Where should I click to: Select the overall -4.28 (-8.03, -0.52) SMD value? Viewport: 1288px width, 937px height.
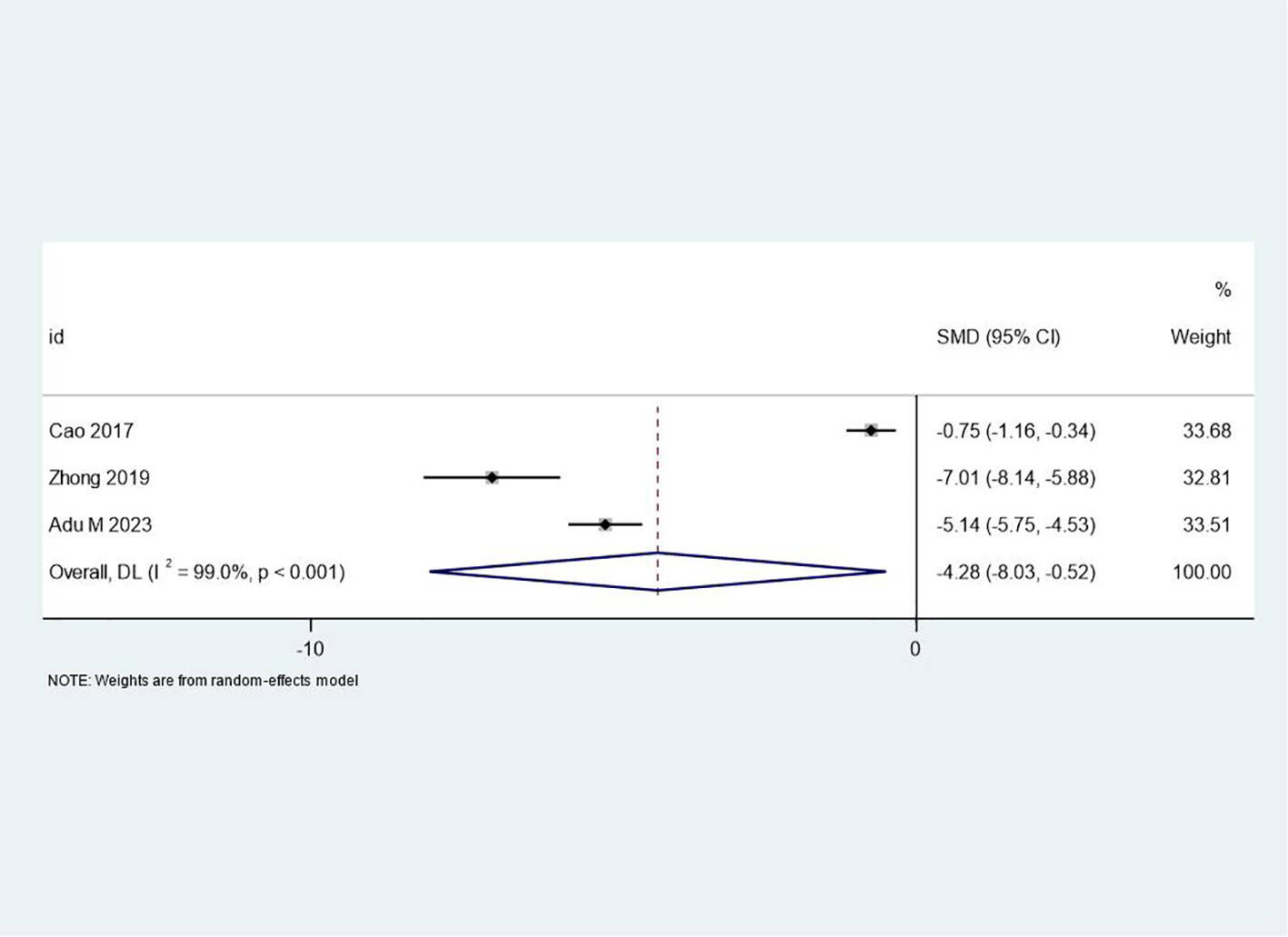(x=1015, y=573)
